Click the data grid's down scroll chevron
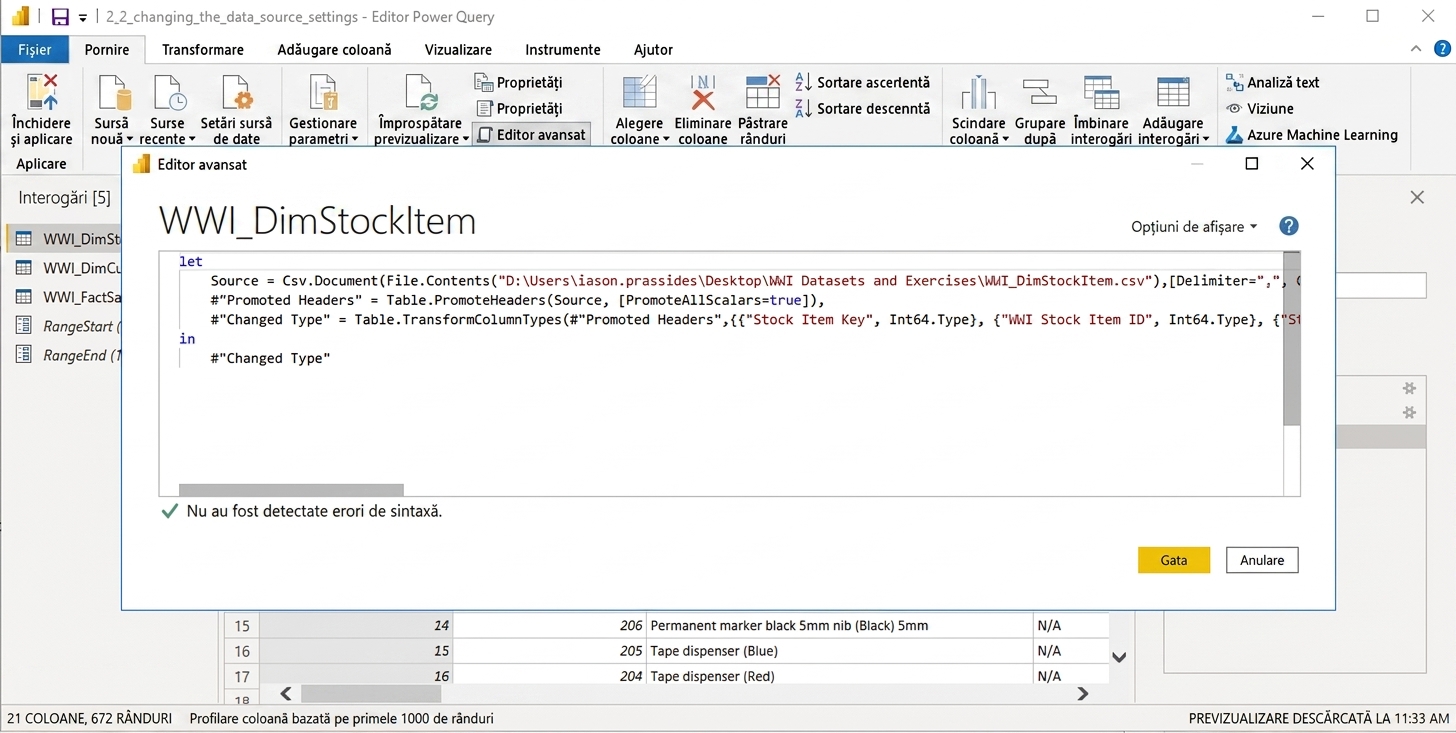The width and height of the screenshot is (1456, 733). click(x=1120, y=657)
